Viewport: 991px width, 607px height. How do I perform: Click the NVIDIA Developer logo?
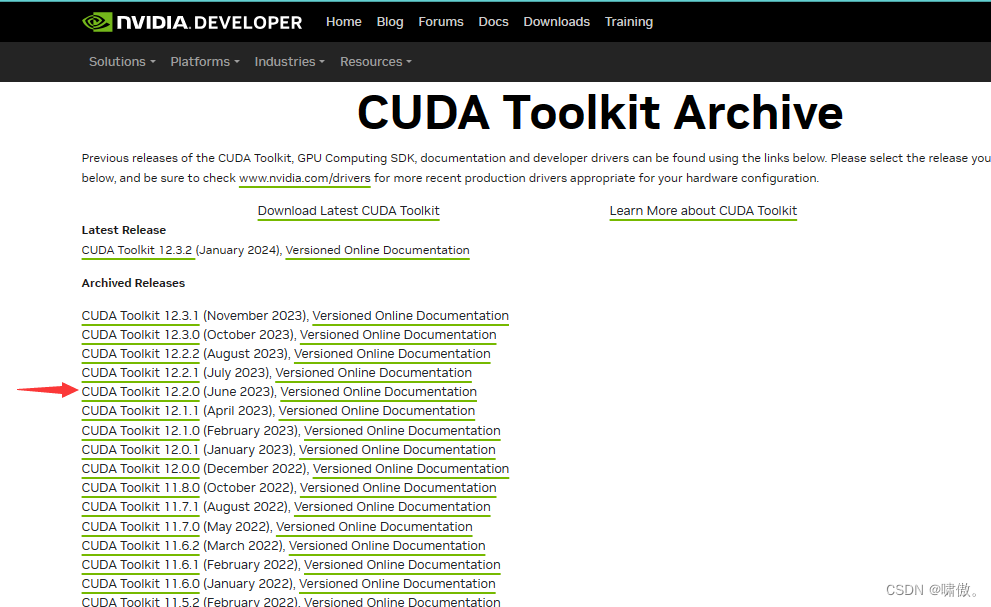coord(191,21)
